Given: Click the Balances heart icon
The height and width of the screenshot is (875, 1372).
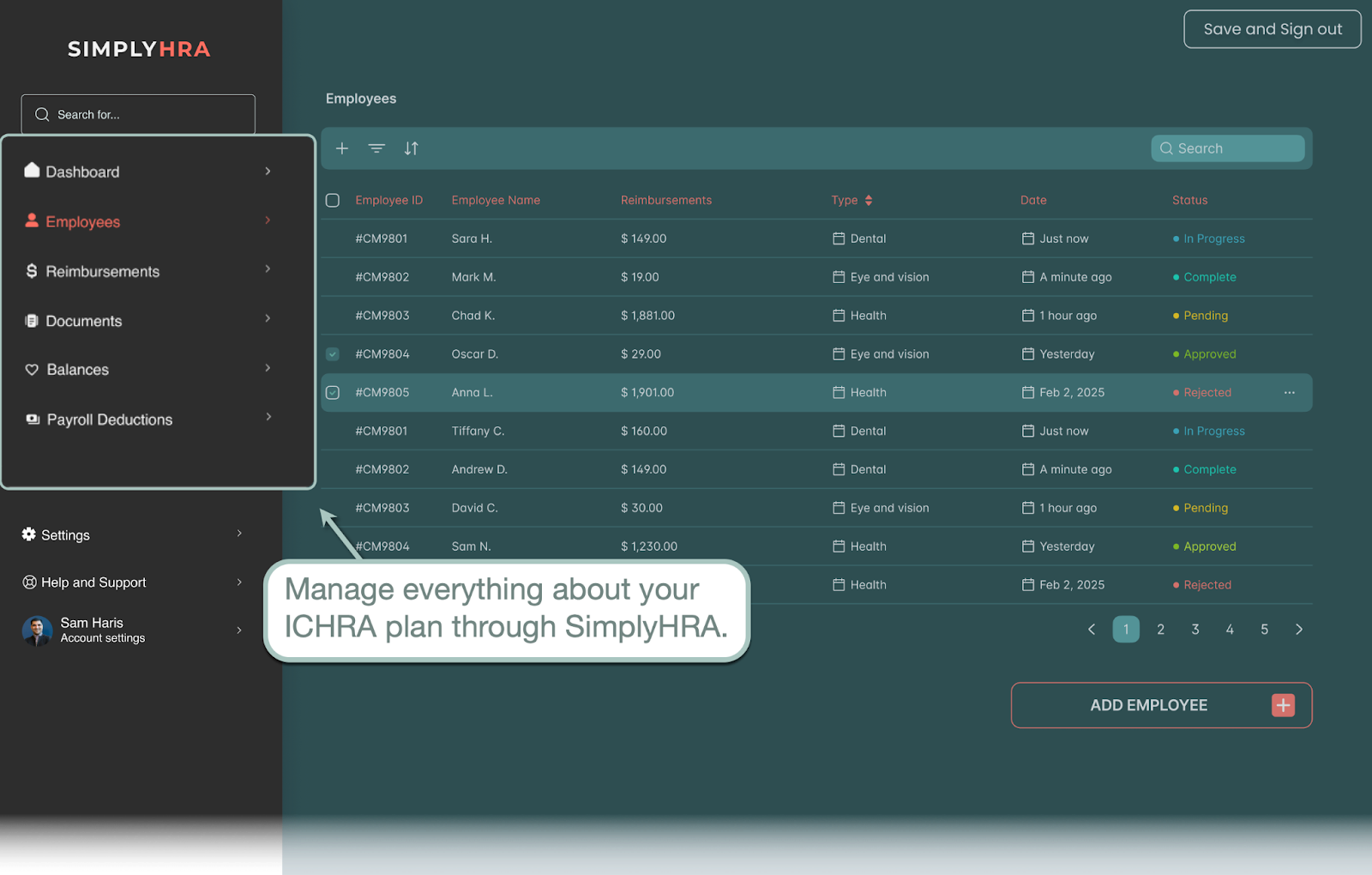Looking at the screenshot, I should 32,370.
